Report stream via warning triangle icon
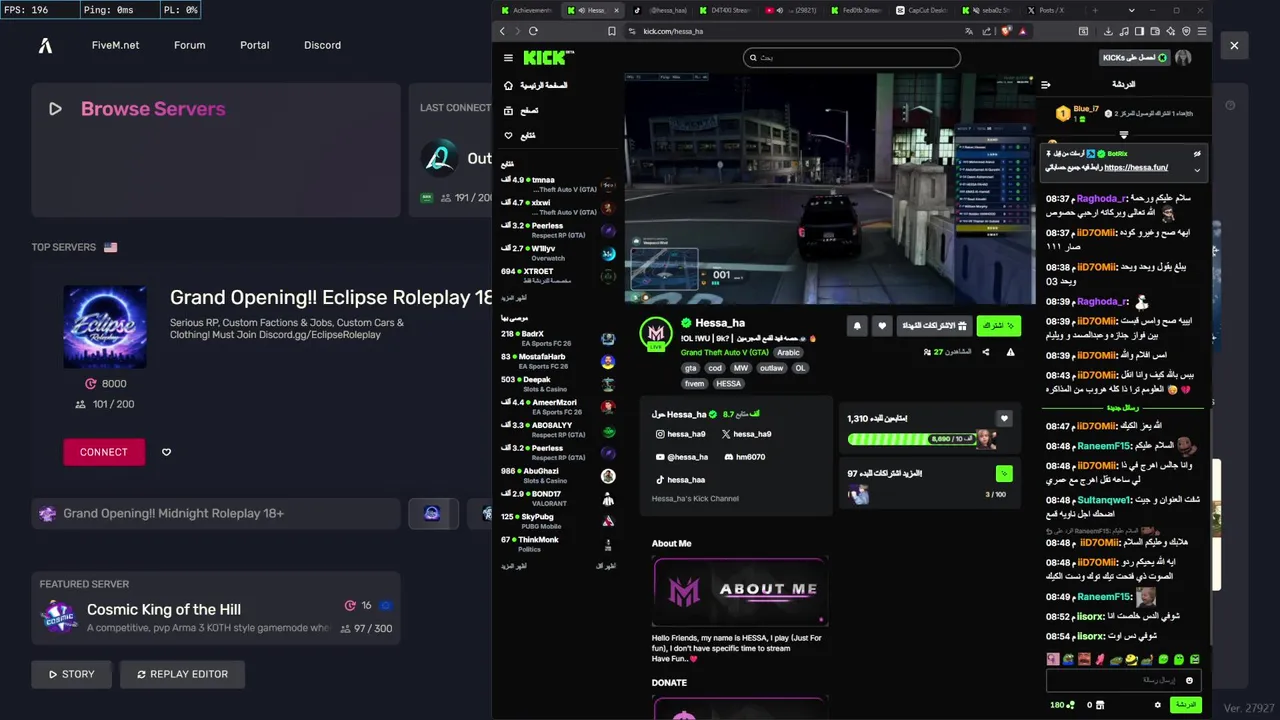 pyautogui.click(x=1010, y=352)
